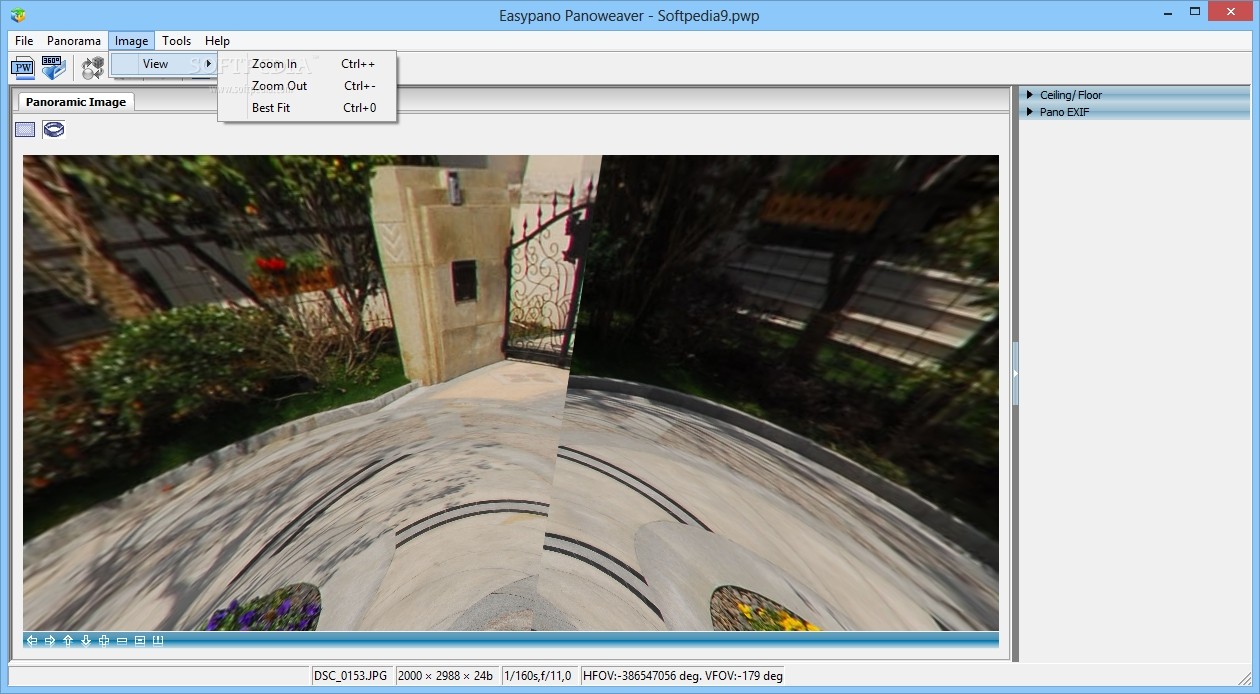Click the Image menu

click(131, 41)
